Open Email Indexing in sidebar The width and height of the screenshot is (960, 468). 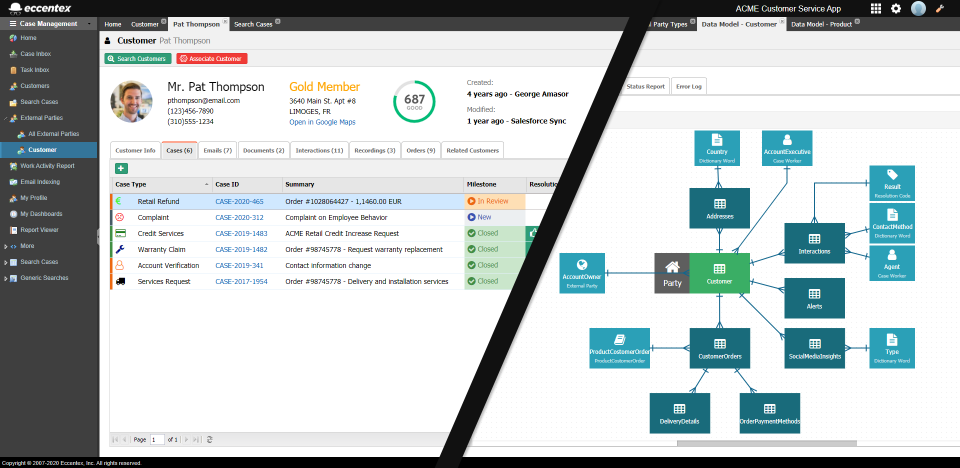click(x=40, y=182)
